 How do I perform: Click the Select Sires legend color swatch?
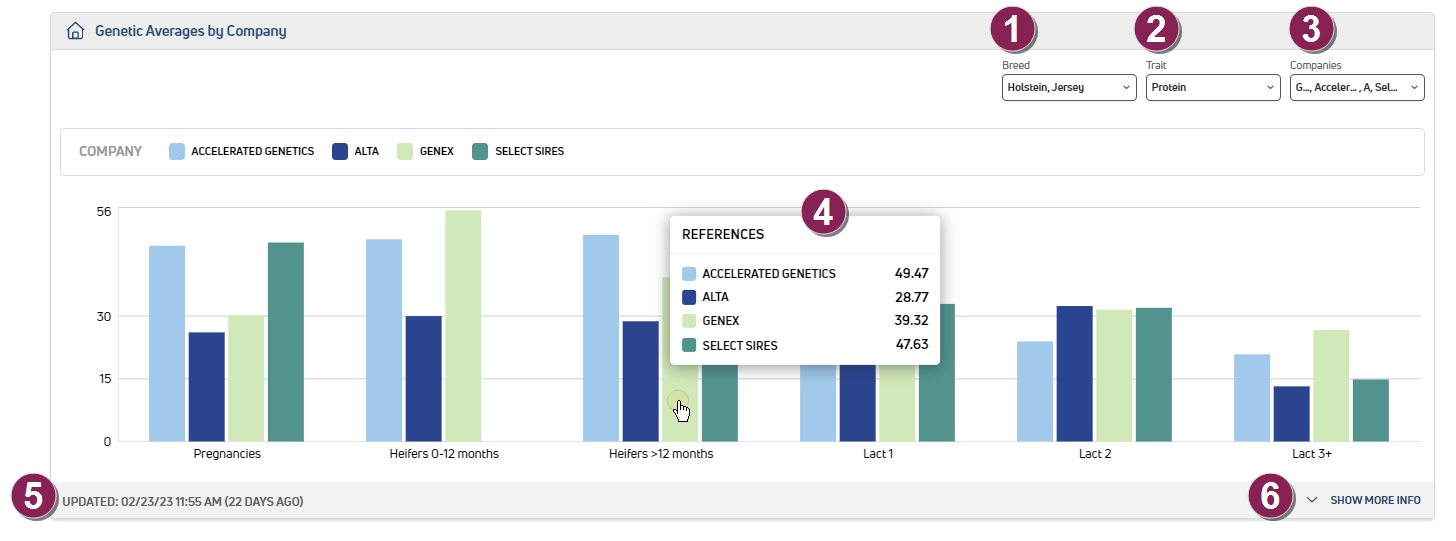(x=481, y=152)
